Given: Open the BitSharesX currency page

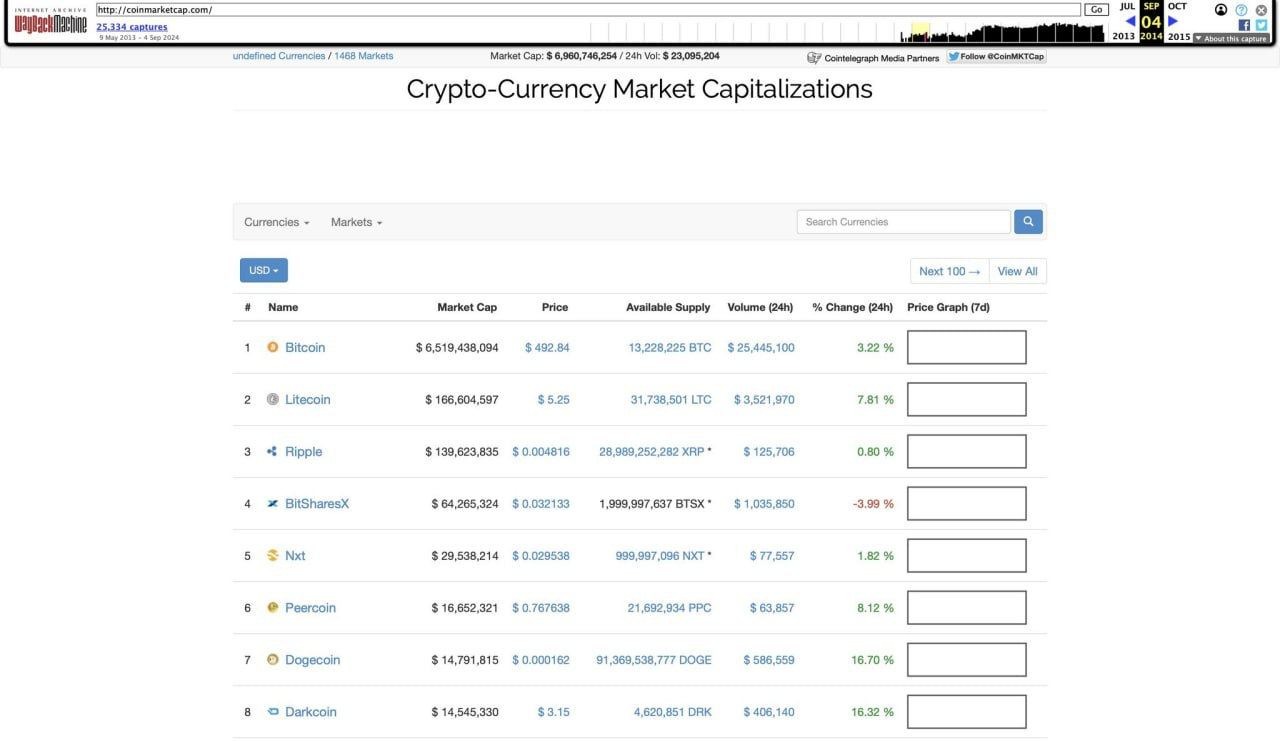Looking at the screenshot, I should pyautogui.click(x=317, y=503).
